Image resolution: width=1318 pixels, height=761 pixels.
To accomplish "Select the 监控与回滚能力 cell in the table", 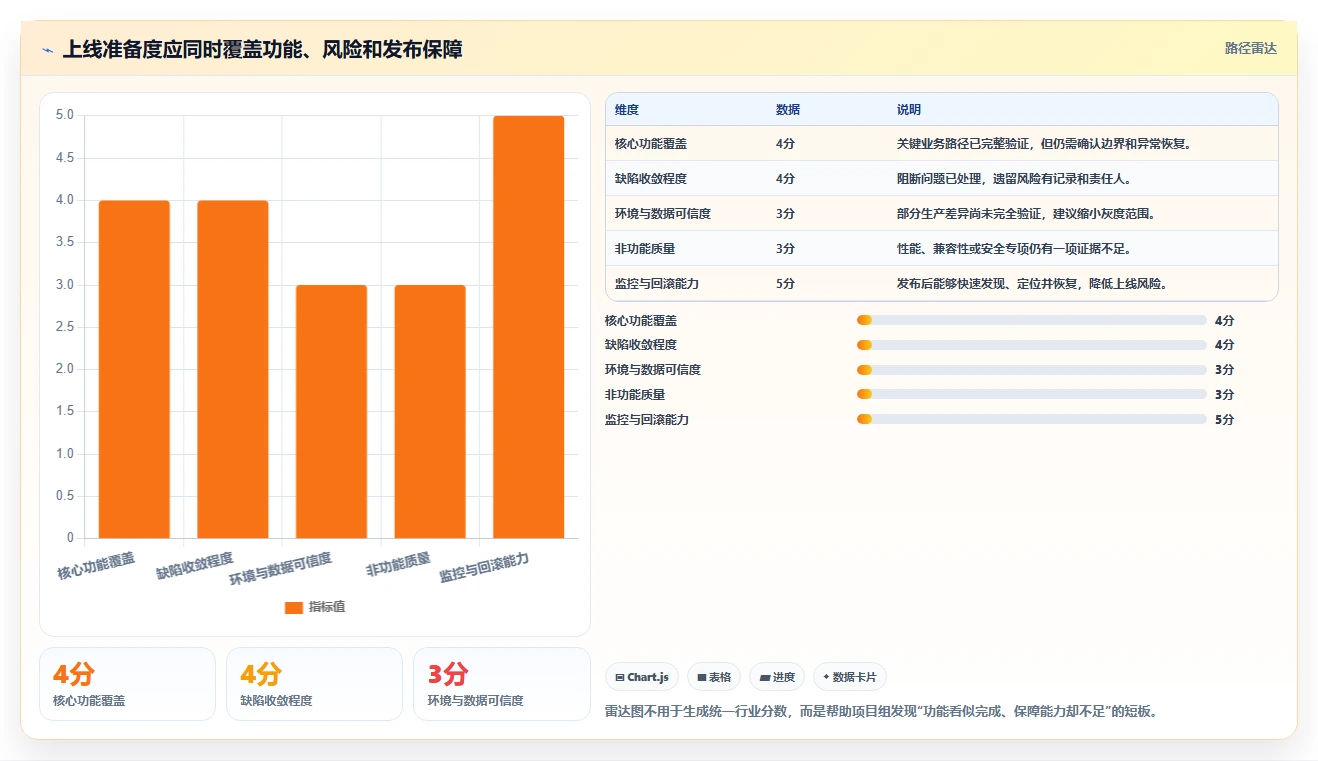I will (x=657, y=284).
